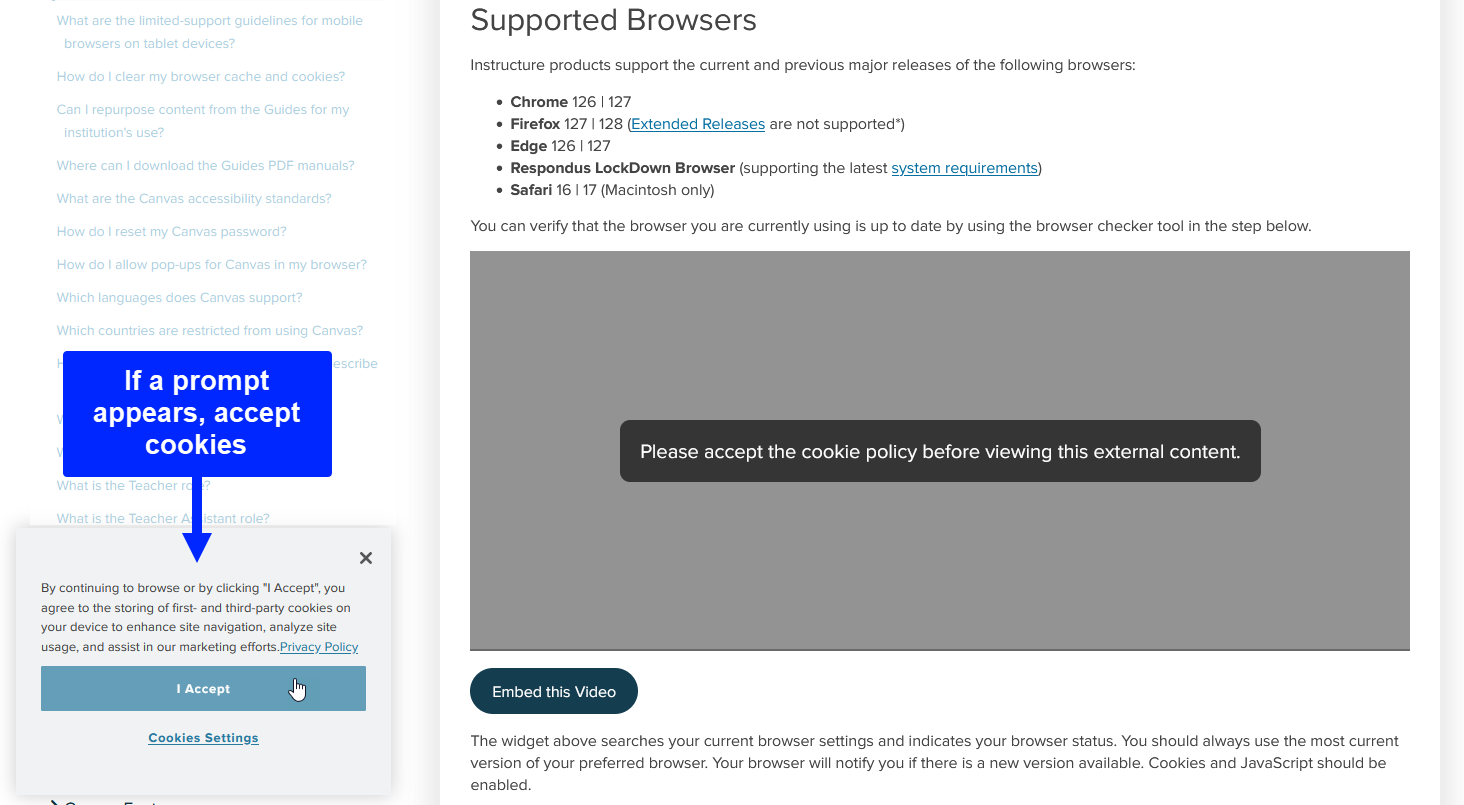This screenshot has width=1464, height=805.
Task: Open 'Which countries are restricted' article
Action: (x=209, y=331)
